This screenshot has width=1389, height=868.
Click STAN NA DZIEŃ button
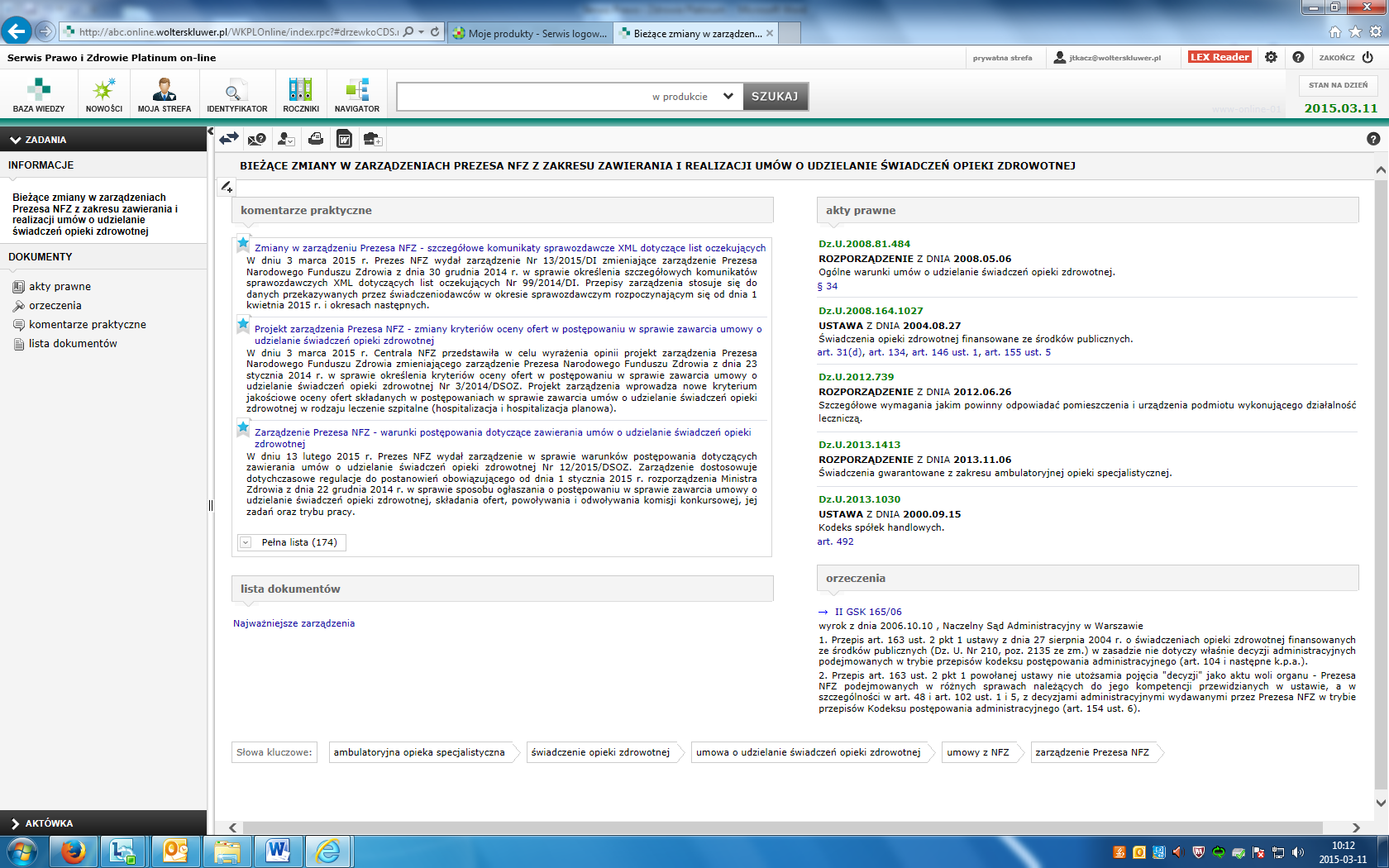coord(1338,85)
